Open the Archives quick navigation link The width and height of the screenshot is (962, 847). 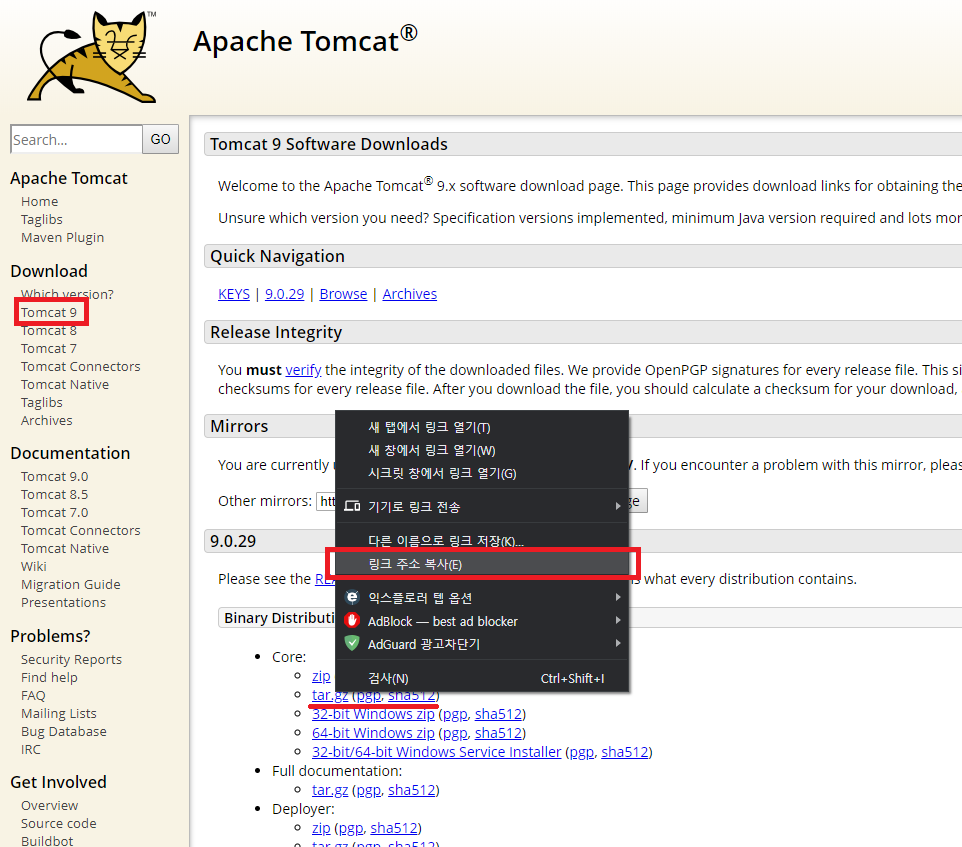(x=409, y=294)
